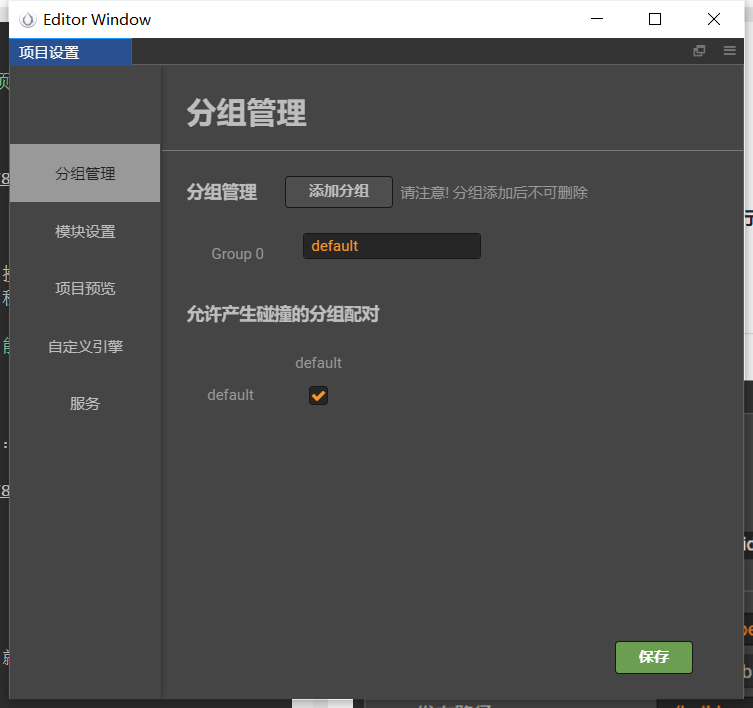The width and height of the screenshot is (753, 708).
Task: Maximize the Editor Window
Action: coord(655,19)
